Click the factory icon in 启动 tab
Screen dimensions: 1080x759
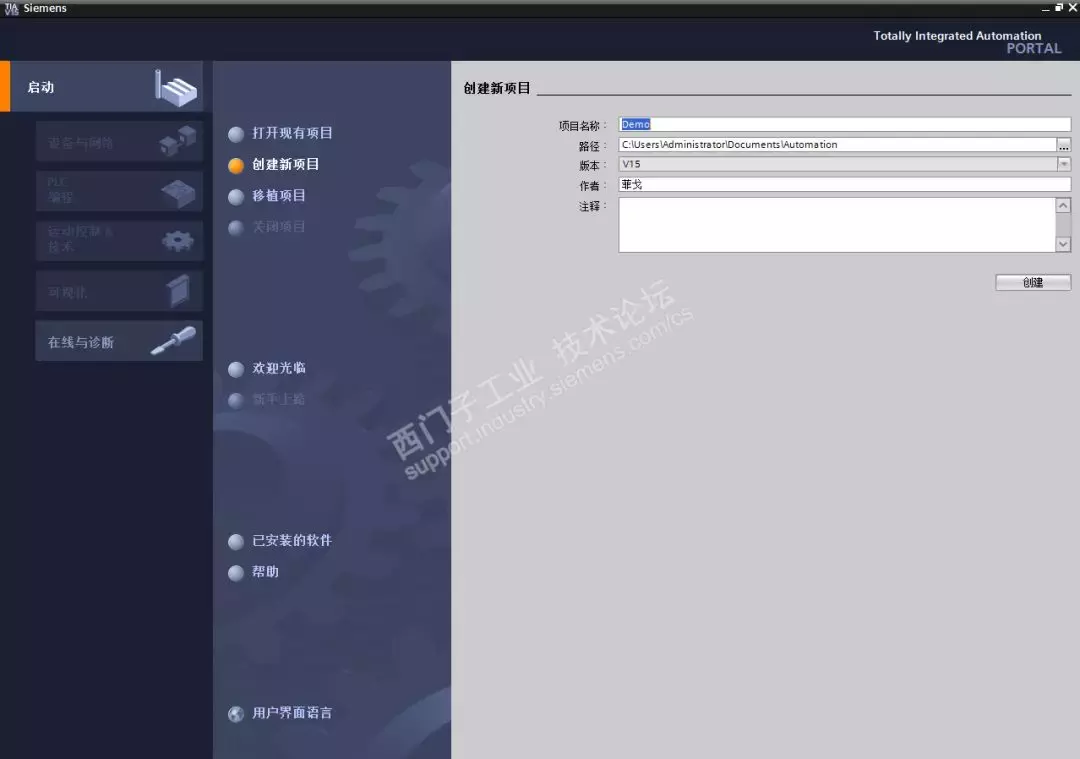click(x=176, y=88)
